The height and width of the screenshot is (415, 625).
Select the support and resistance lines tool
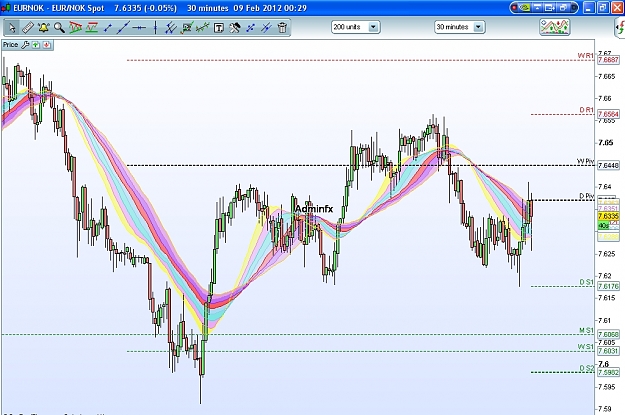pyautogui.click(x=91, y=28)
